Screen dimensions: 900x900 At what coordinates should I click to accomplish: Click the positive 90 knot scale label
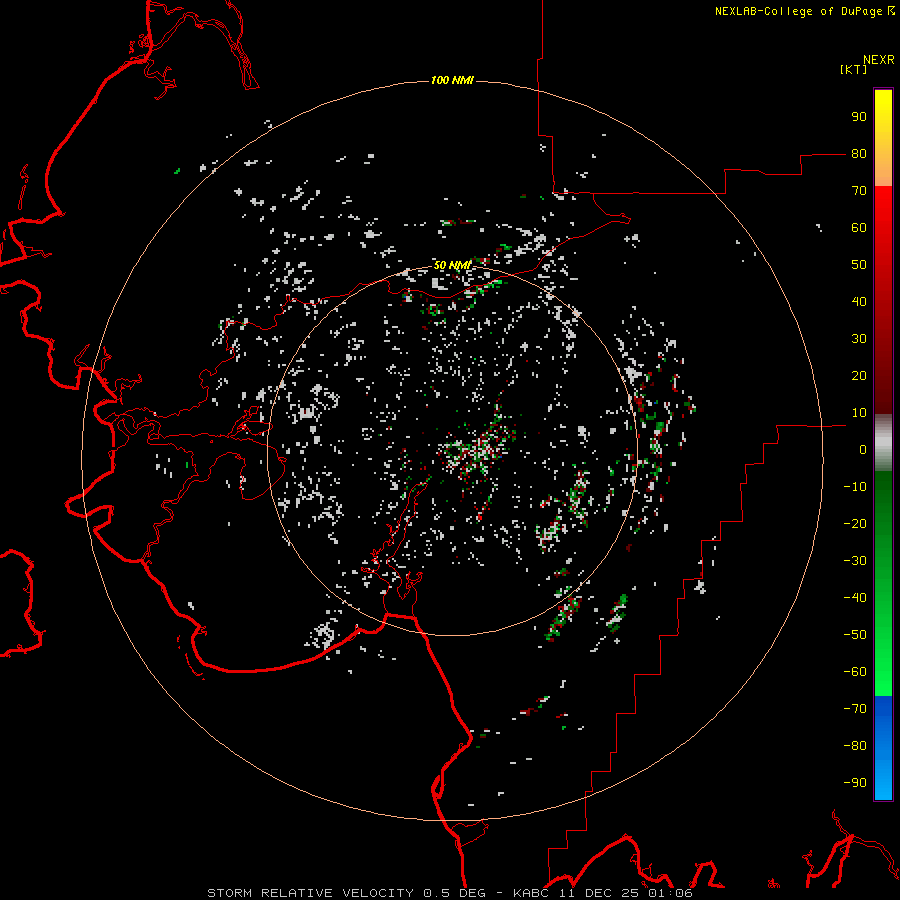859,117
